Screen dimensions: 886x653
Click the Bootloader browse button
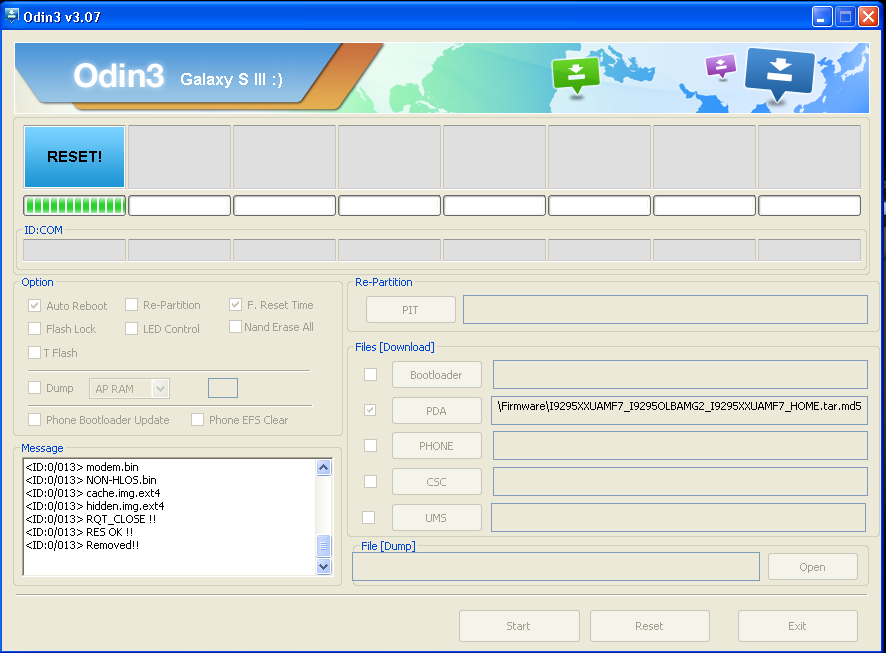click(x=436, y=375)
